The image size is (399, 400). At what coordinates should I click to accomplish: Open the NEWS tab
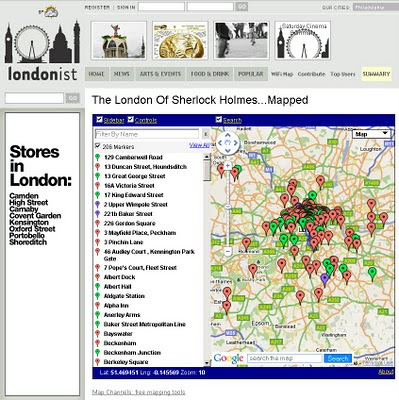[122, 74]
